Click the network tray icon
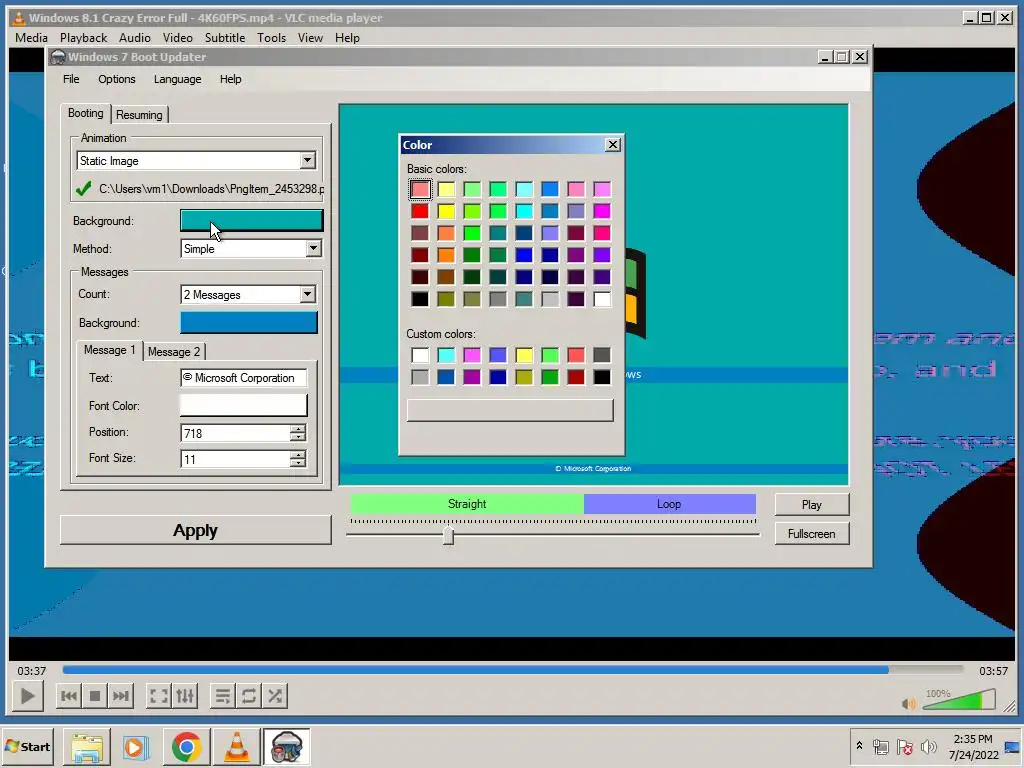Viewport: 1024px width, 768px height. point(881,746)
